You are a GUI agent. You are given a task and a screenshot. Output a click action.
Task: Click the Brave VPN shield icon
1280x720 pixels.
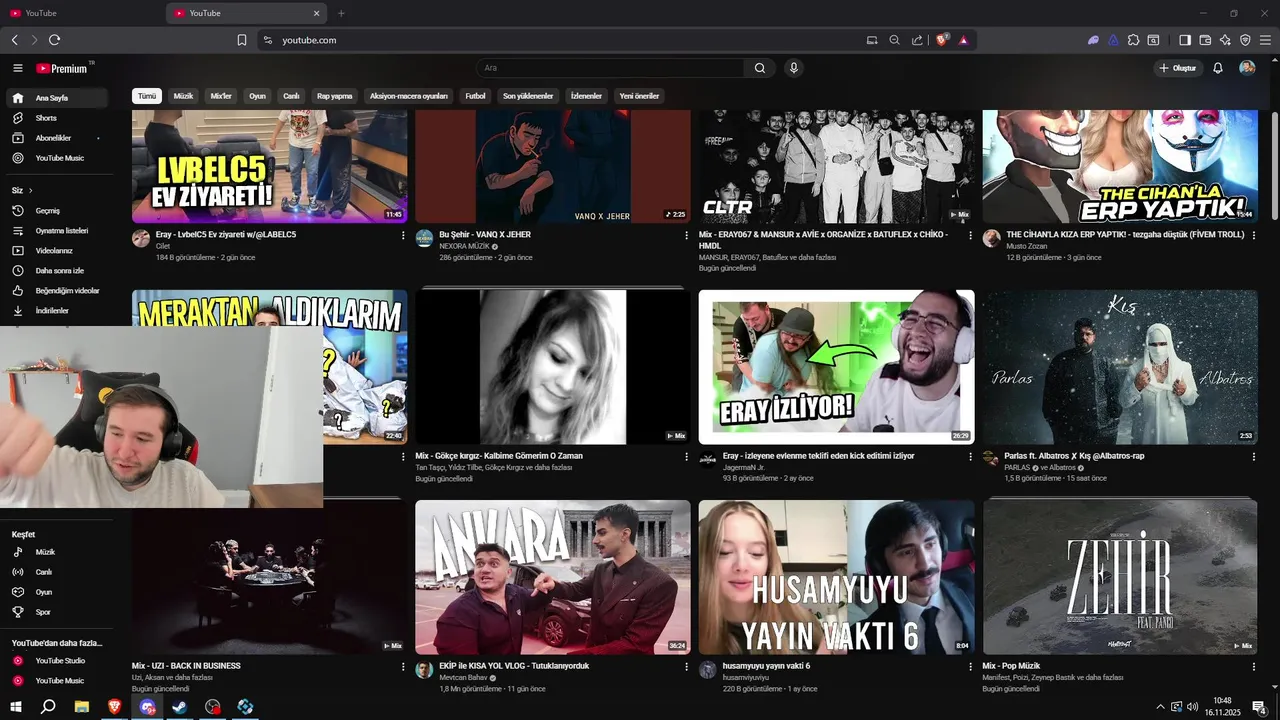(1245, 40)
